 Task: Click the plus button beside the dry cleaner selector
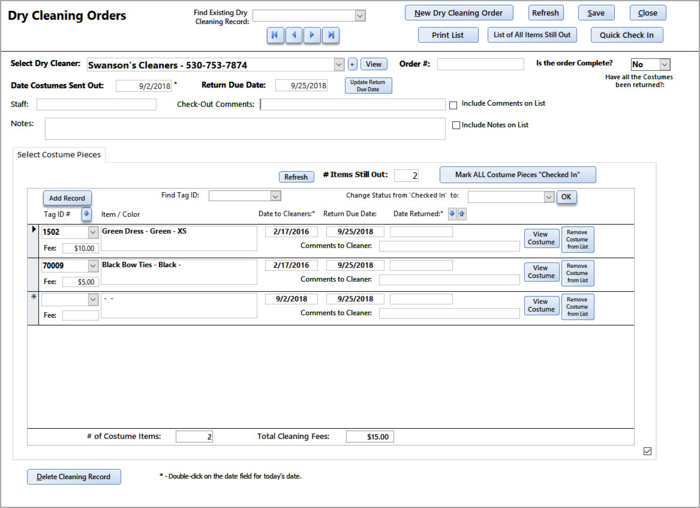tap(352, 64)
